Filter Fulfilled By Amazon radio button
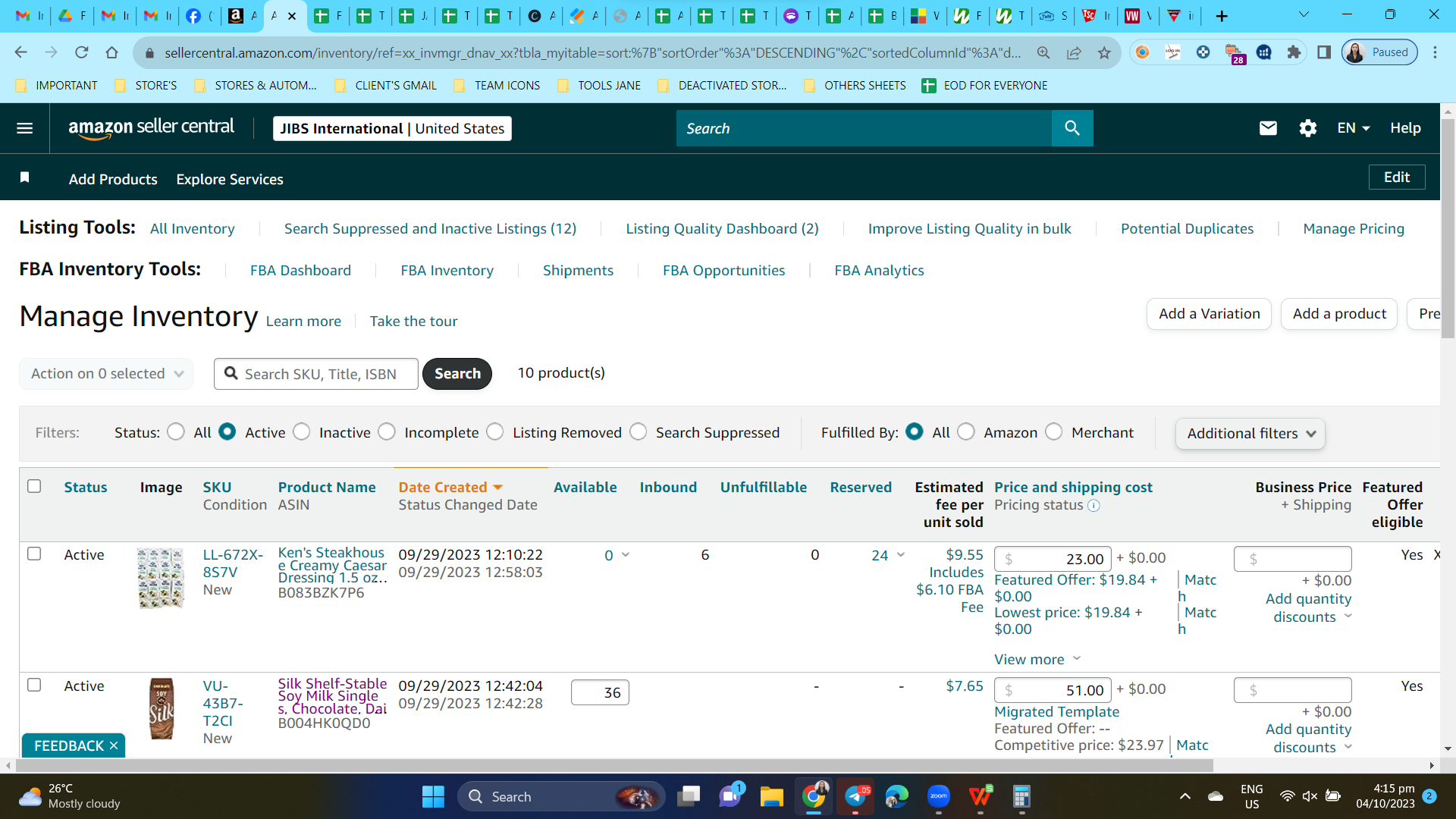The height and width of the screenshot is (819, 1456). [x=966, y=431]
